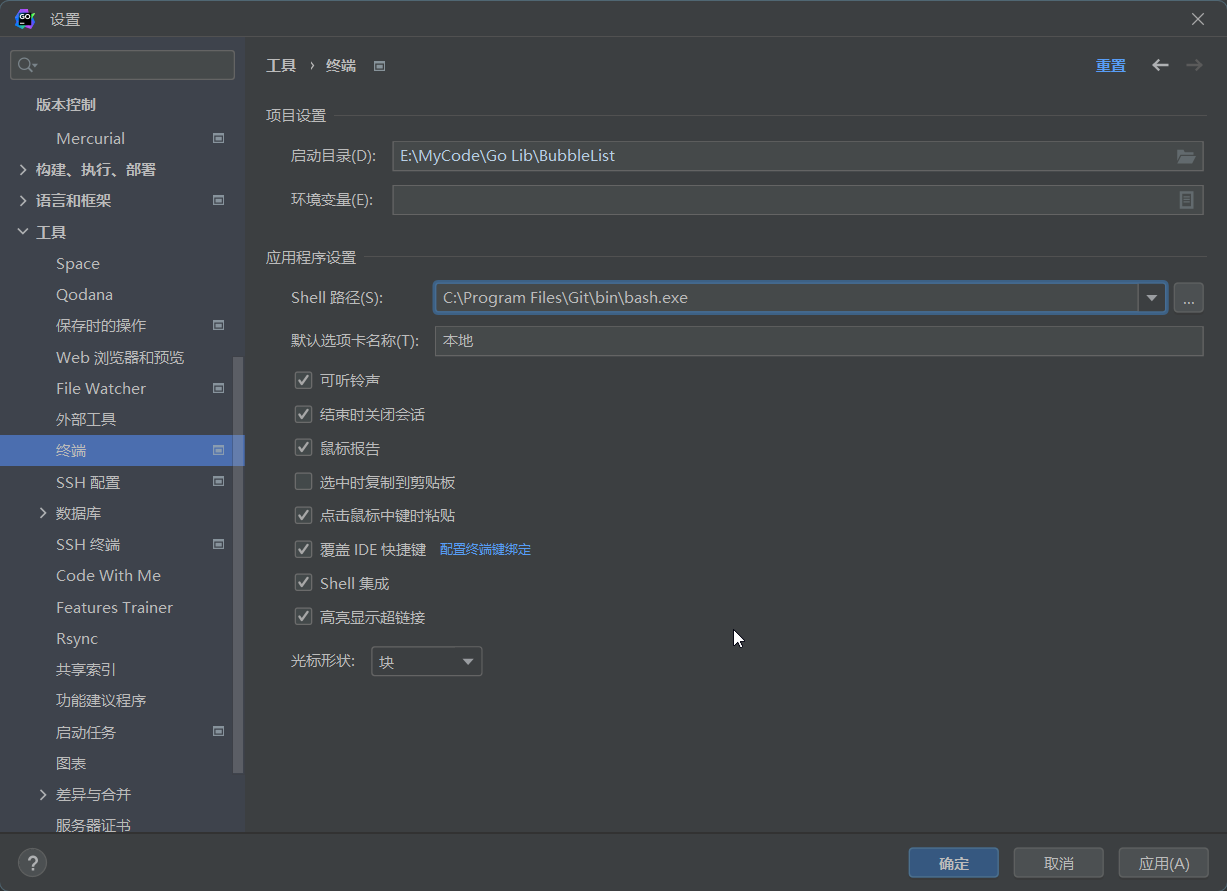
Task: Expand the 构建、执行、部署 tree node
Action: pyautogui.click(x=23, y=170)
